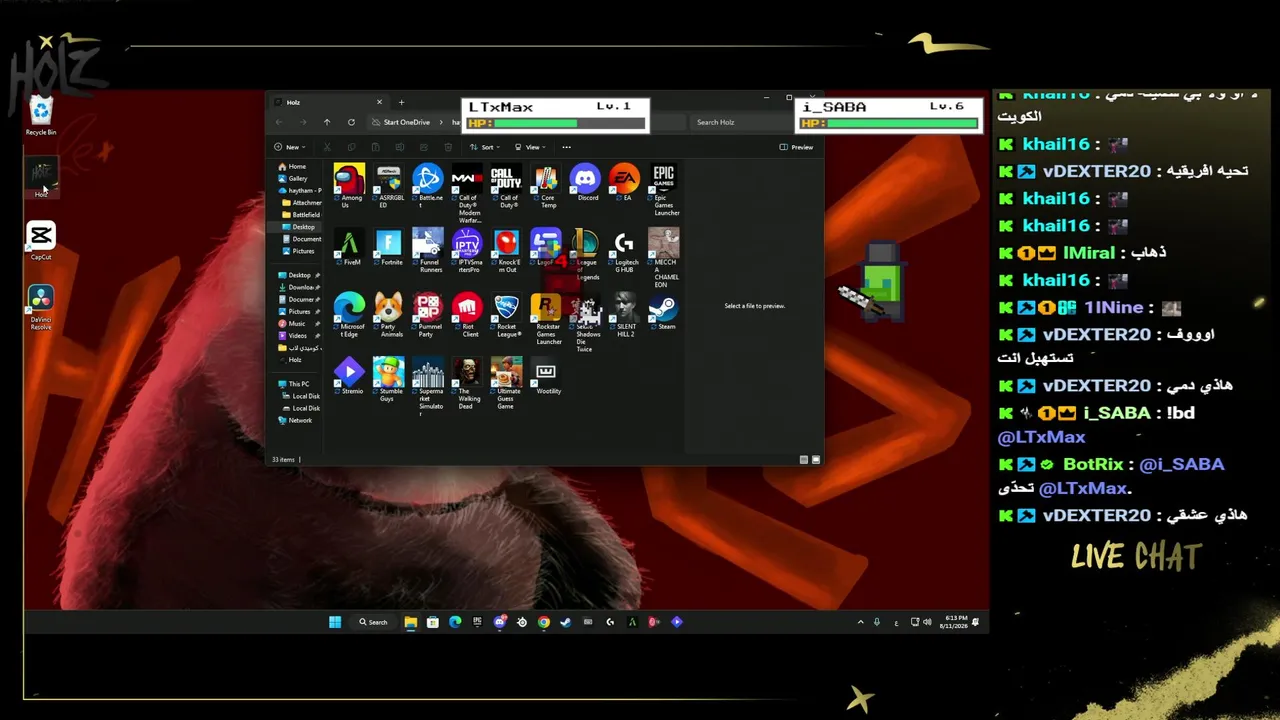Select the Stumble Guys shortcut

click(388, 380)
